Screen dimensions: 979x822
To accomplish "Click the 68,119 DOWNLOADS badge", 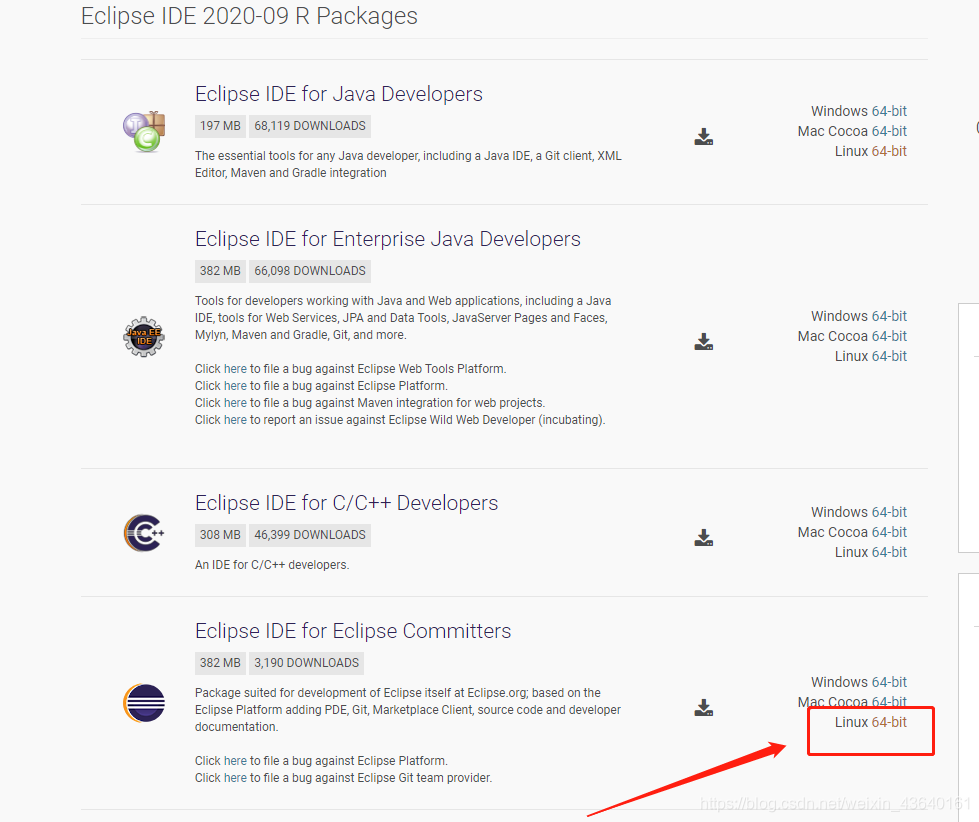I will [310, 126].
